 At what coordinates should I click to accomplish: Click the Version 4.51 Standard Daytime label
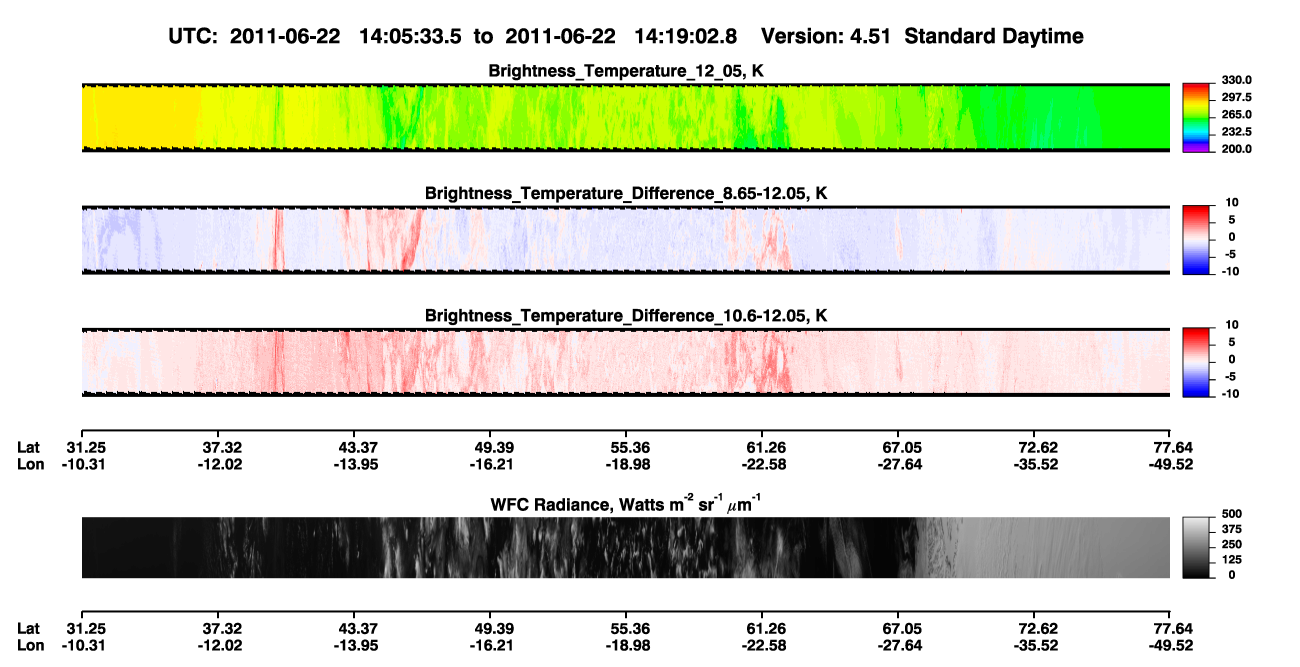pos(922,36)
